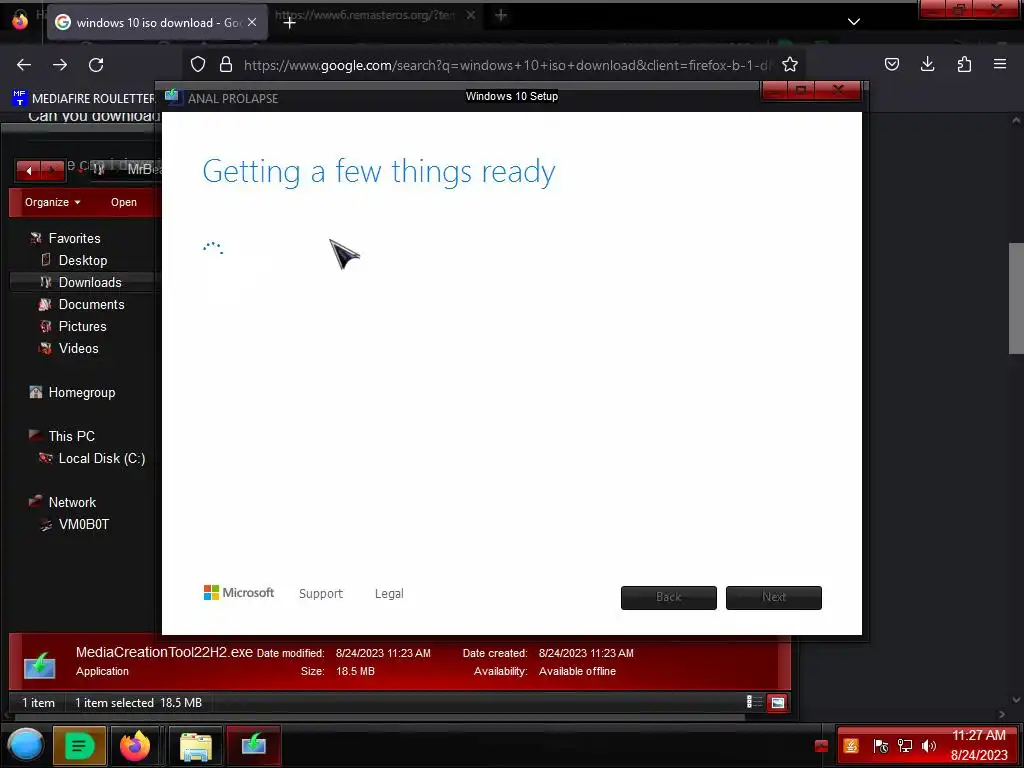Switch to the windows 10 iso download tab
The width and height of the screenshot is (1024, 768).
157,22
